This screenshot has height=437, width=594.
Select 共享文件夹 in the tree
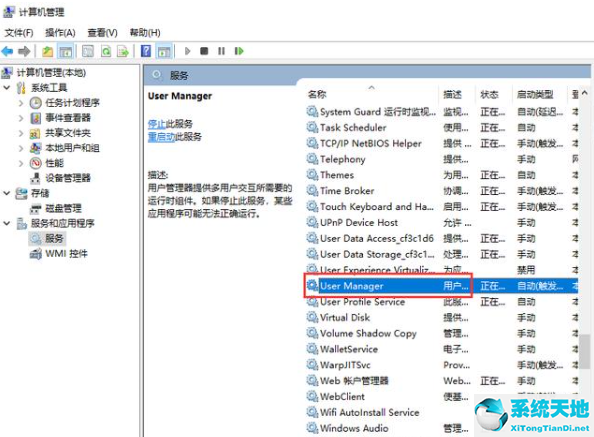point(68,133)
